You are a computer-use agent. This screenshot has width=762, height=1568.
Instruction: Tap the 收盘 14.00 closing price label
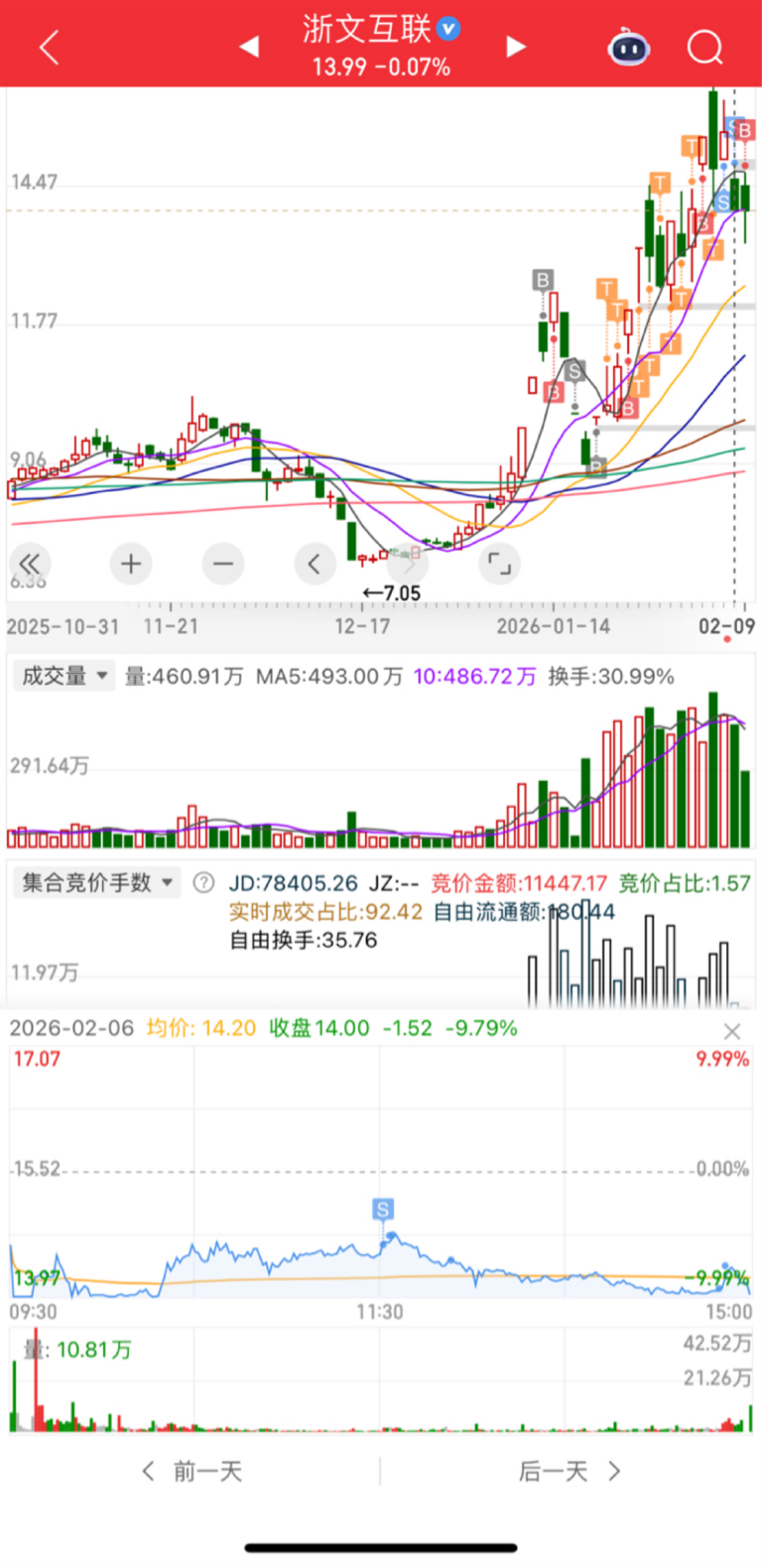[319, 1028]
